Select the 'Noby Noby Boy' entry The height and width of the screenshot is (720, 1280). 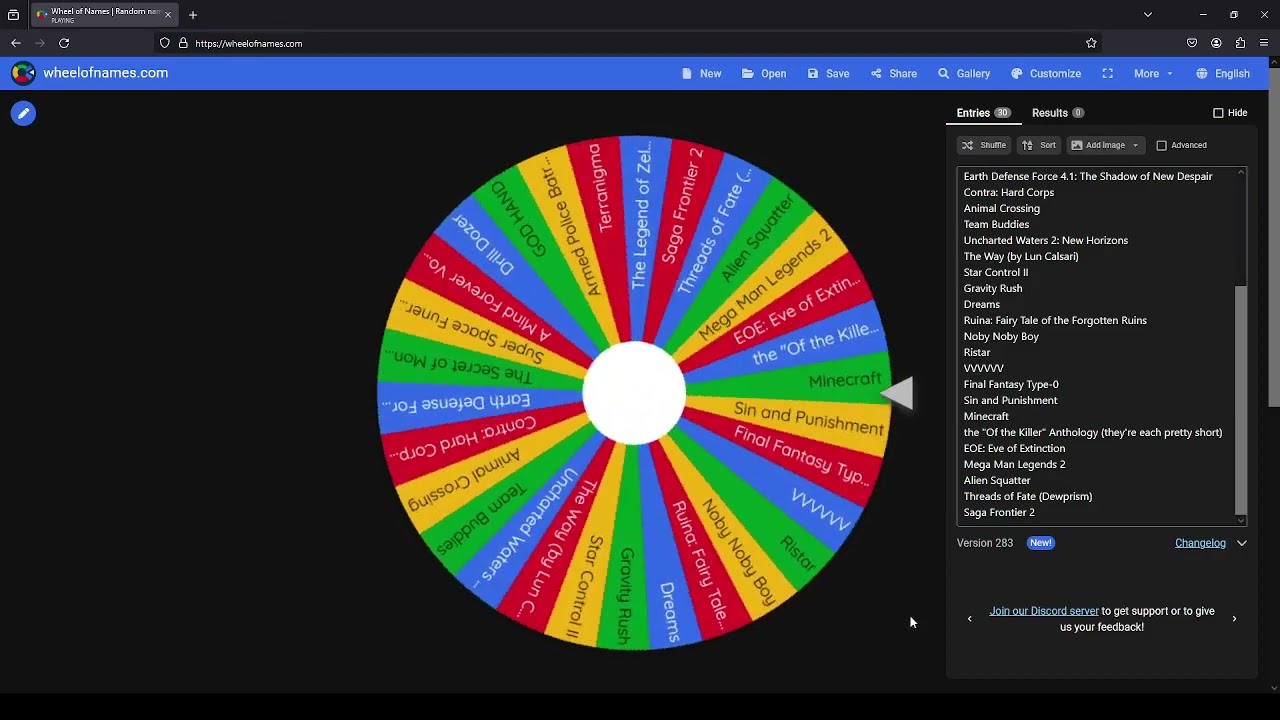click(1000, 336)
